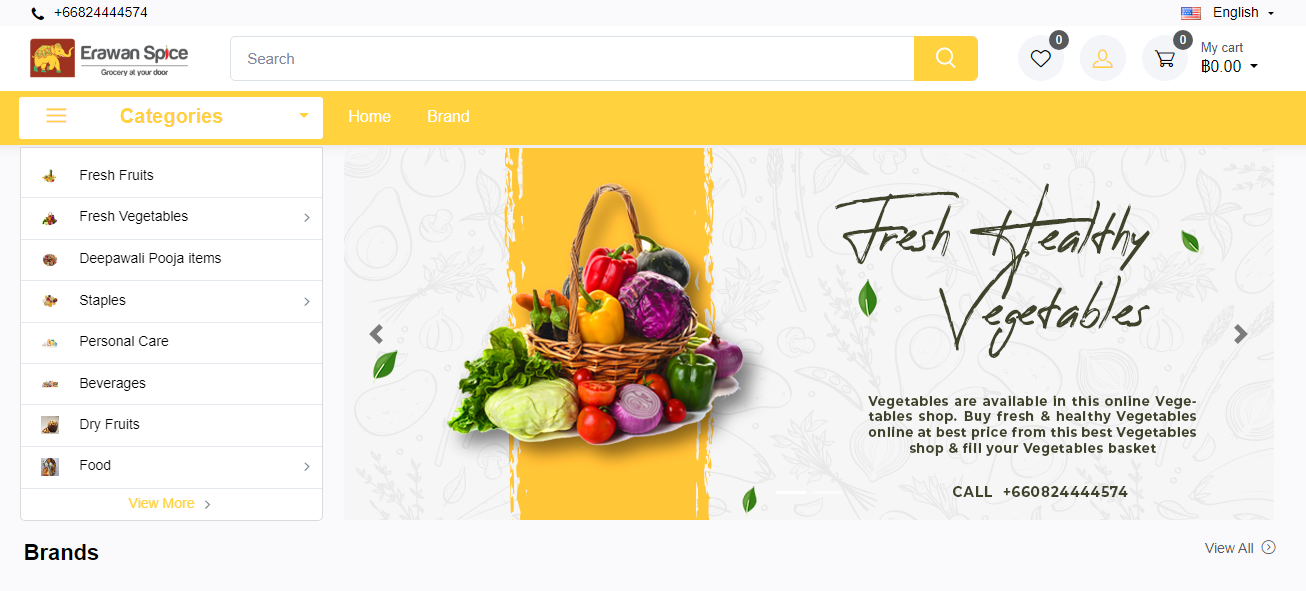Image resolution: width=1306 pixels, height=591 pixels.
Task: Click into the Search input field
Action: (572, 58)
